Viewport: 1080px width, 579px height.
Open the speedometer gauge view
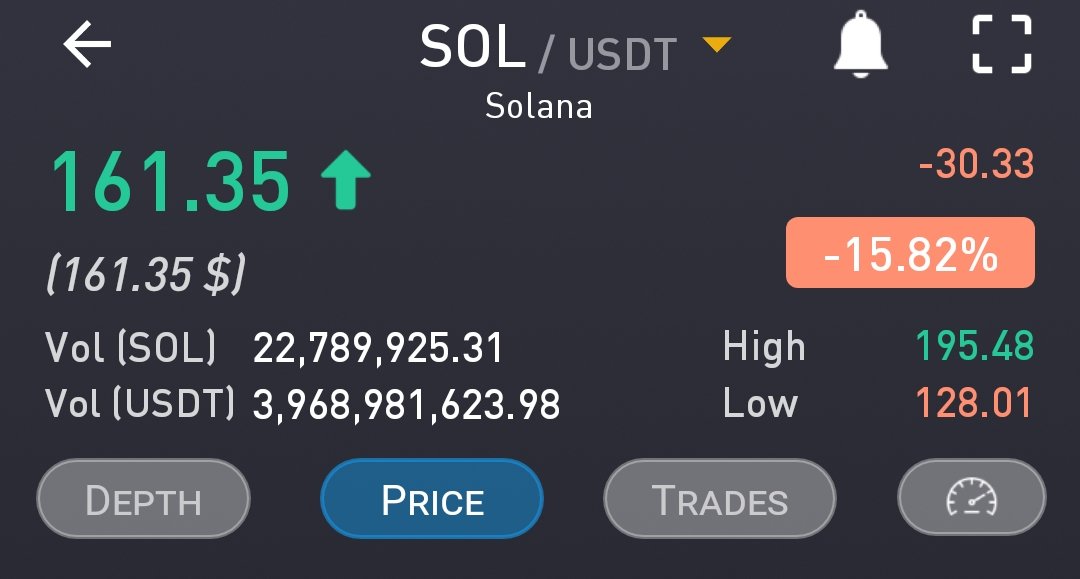click(971, 498)
